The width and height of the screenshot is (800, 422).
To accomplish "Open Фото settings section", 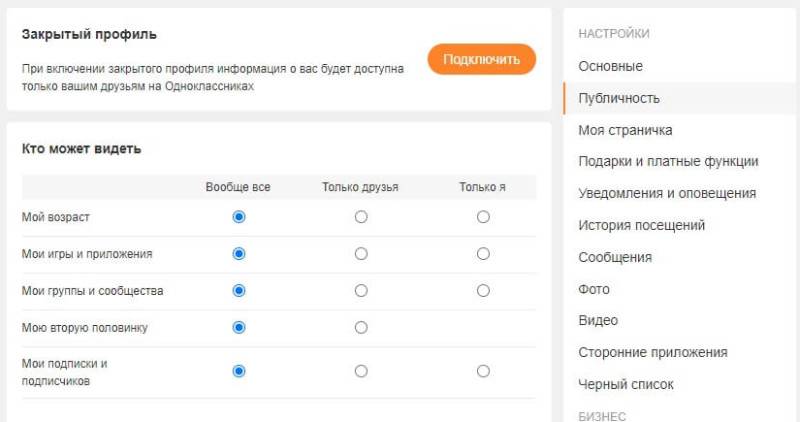I will 593,289.
